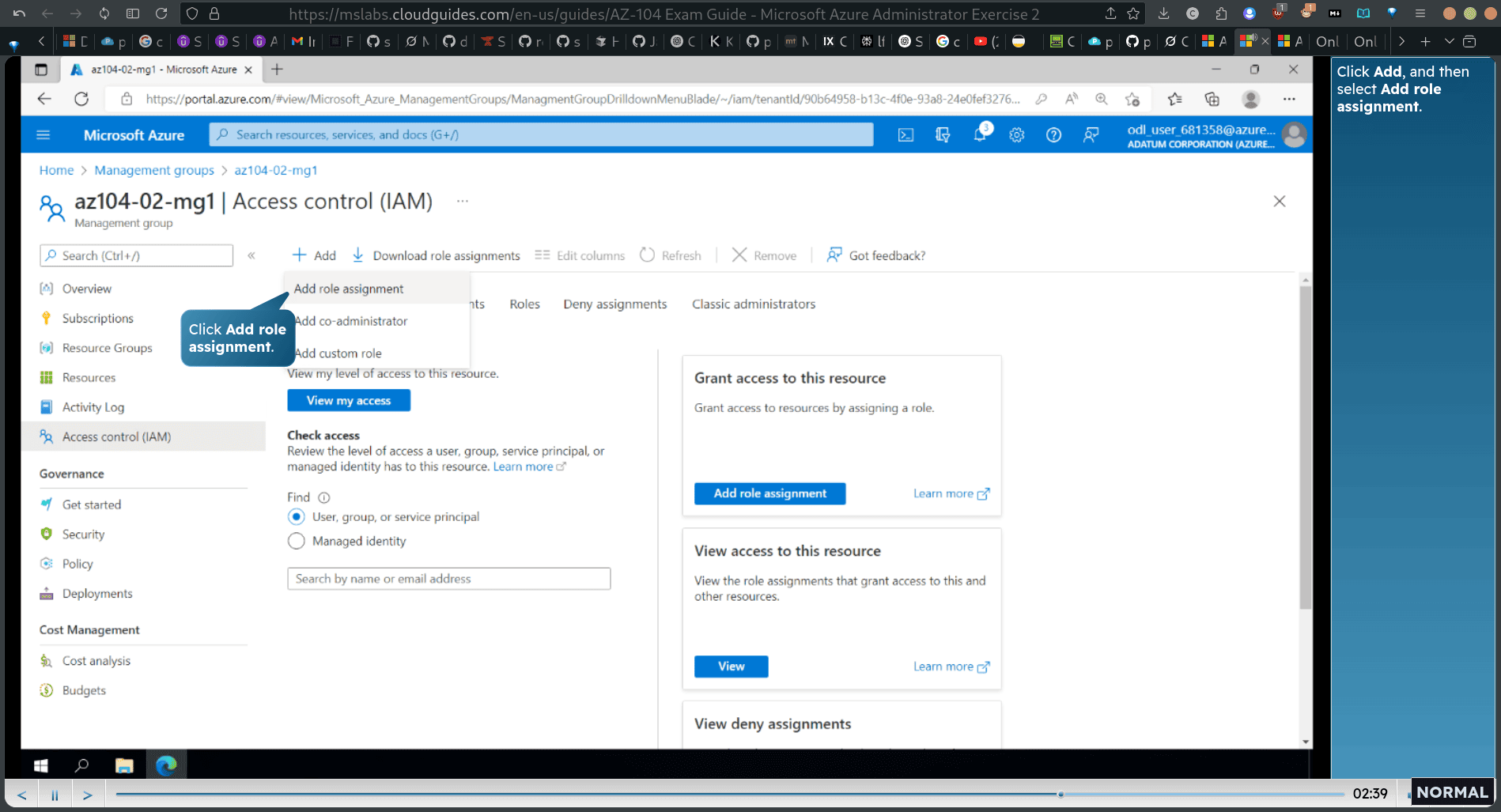
Task: Open a new tab in inner Edge browser
Action: (x=277, y=70)
